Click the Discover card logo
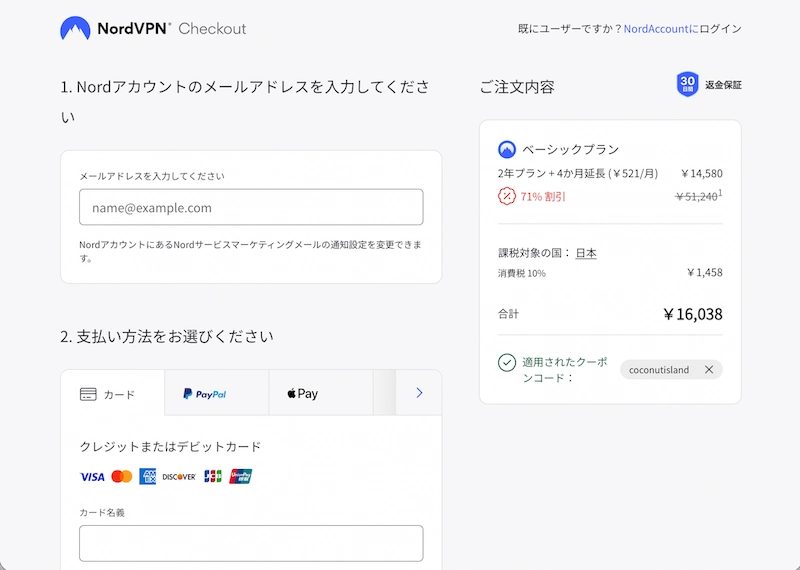This screenshot has height=570, width=800. point(179,477)
